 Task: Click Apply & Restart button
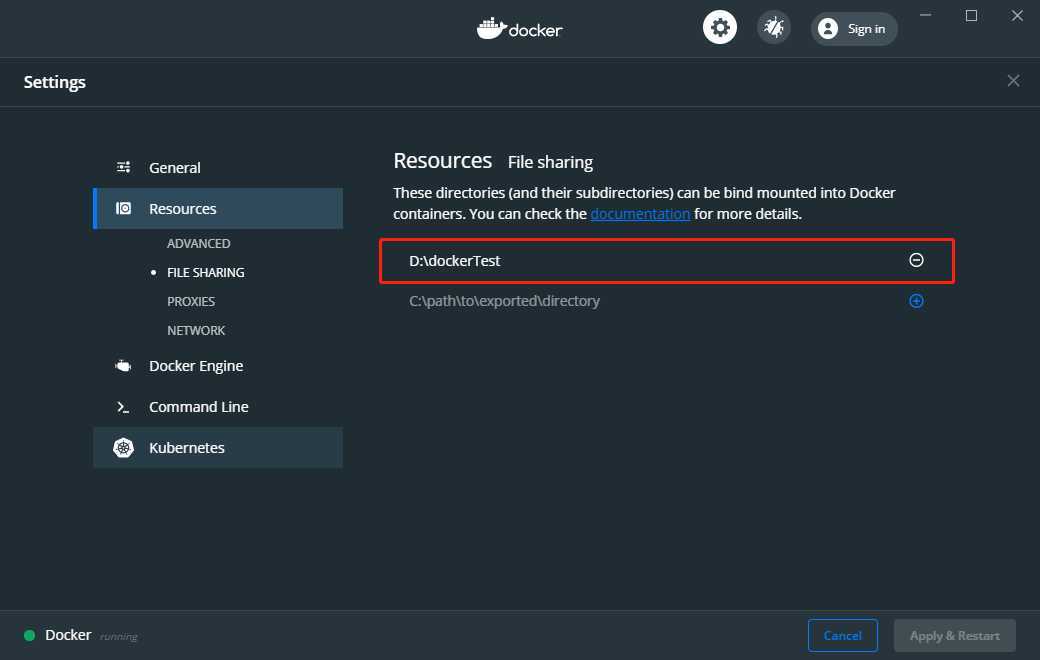[954, 635]
